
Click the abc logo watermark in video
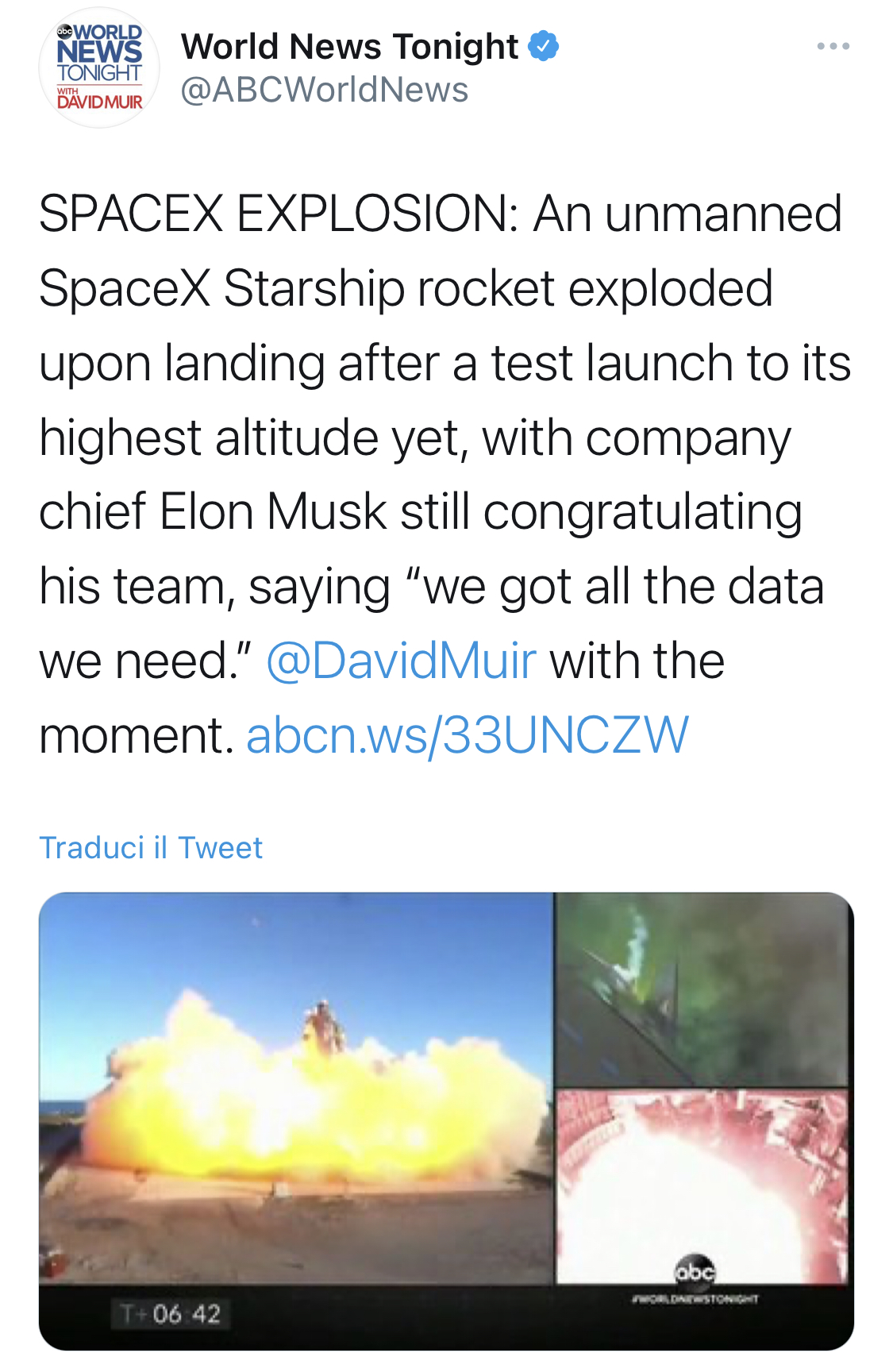click(x=695, y=1271)
